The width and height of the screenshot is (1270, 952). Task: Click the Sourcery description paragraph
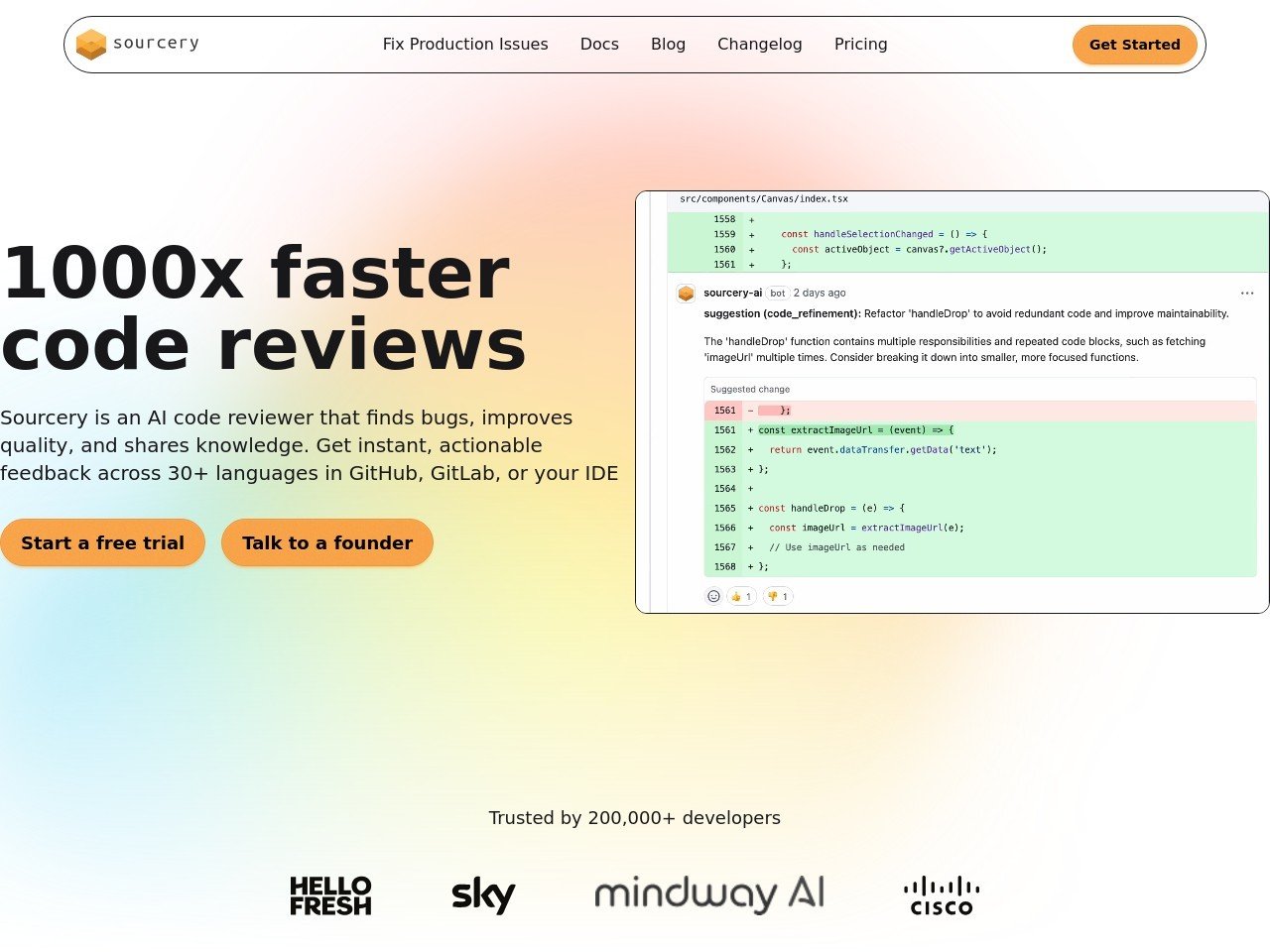(310, 445)
